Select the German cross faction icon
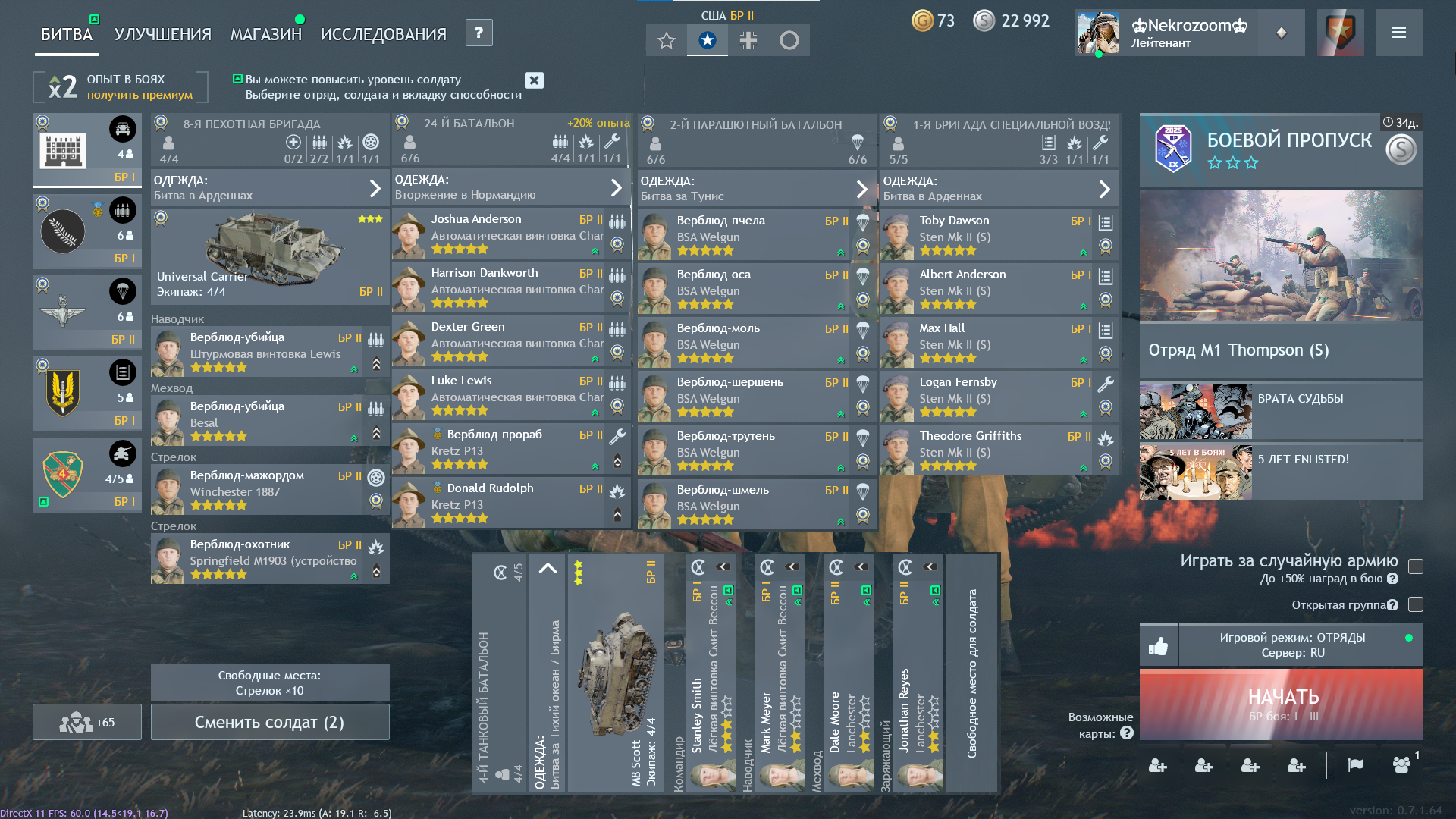Screen dimensions: 1456x819 pyautogui.click(x=748, y=40)
